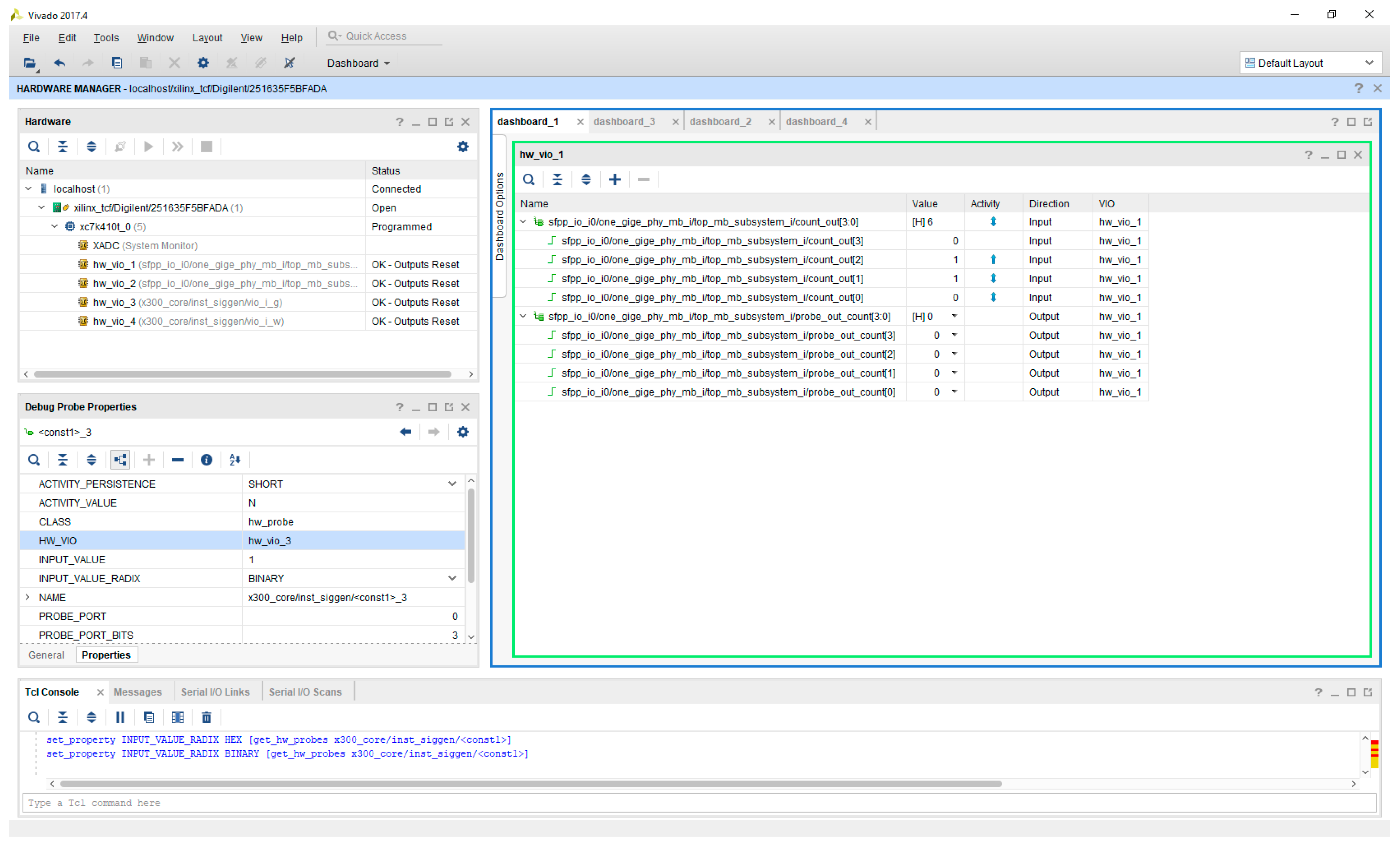
Task: Open value dropdown for probe_out_count[3:0]
Action: (x=954, y=316)
